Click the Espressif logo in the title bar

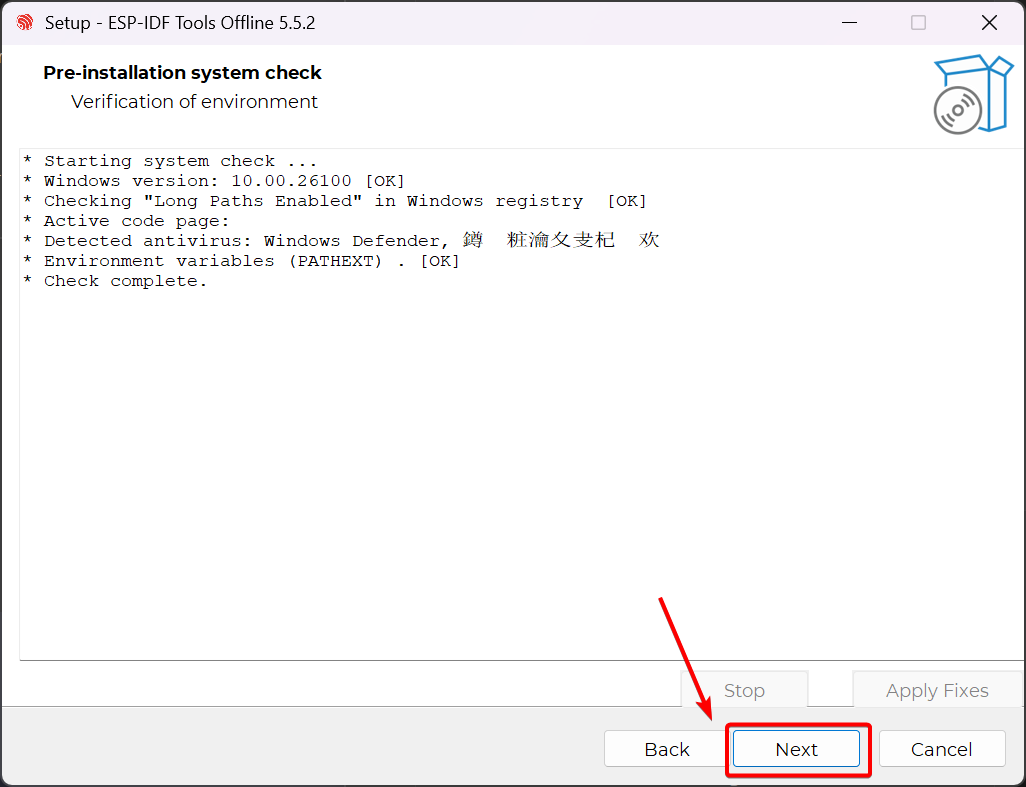[x=25, y=22]
